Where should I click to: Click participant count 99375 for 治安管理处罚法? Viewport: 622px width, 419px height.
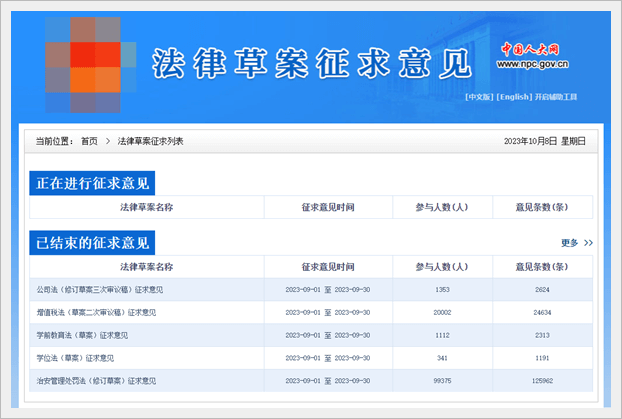(442, 381)
